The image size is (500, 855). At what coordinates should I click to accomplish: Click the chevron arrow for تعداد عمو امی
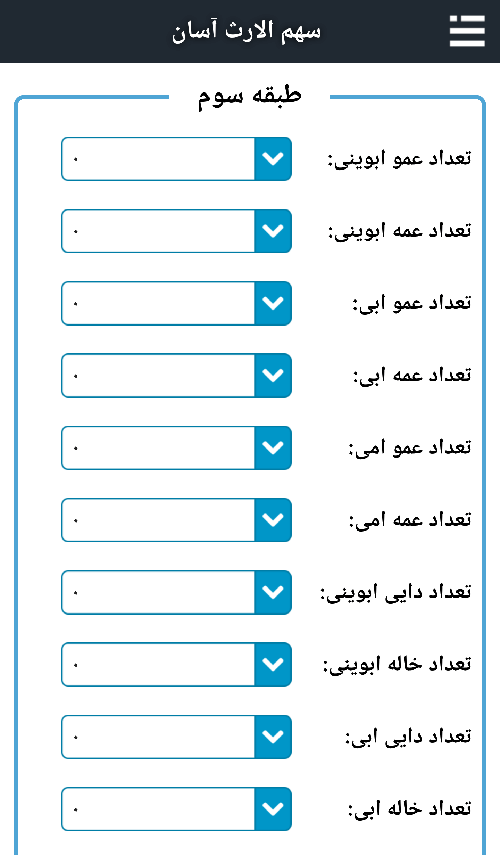(273, 448)
